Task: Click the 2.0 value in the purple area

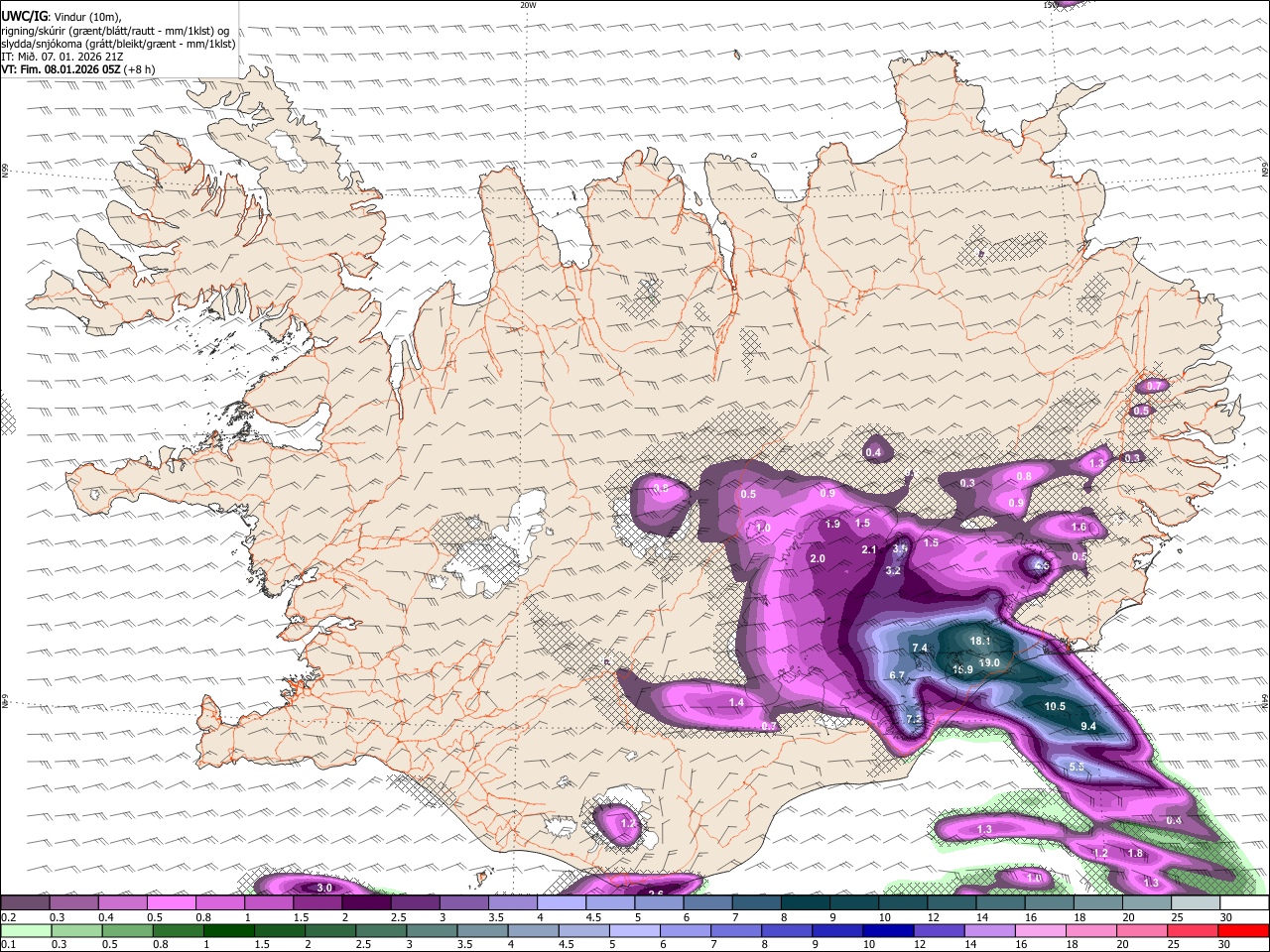Action: click(818, 559)
